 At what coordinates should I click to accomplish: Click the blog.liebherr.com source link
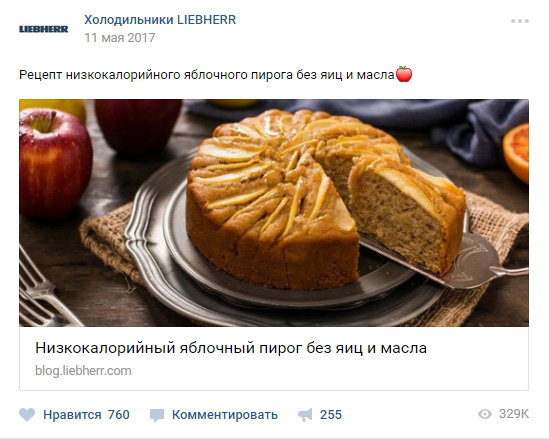[x=83, y=371]
